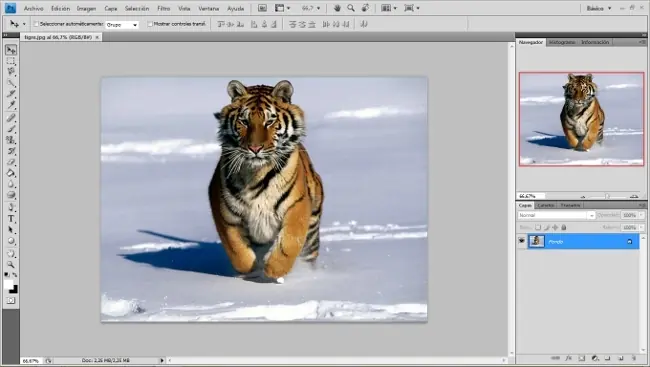Viewport: 650px width, 367px height.
Task: Open the Arrange Documents dropdown
Action: point(389,8)
